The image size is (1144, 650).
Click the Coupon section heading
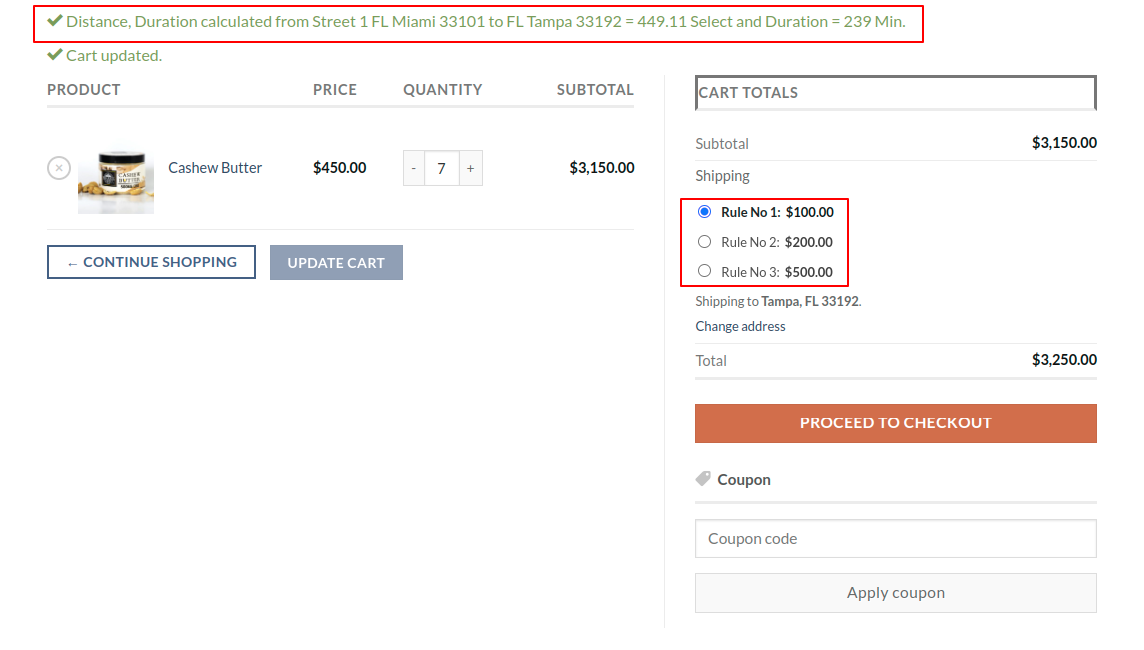[x=744, y=479]
